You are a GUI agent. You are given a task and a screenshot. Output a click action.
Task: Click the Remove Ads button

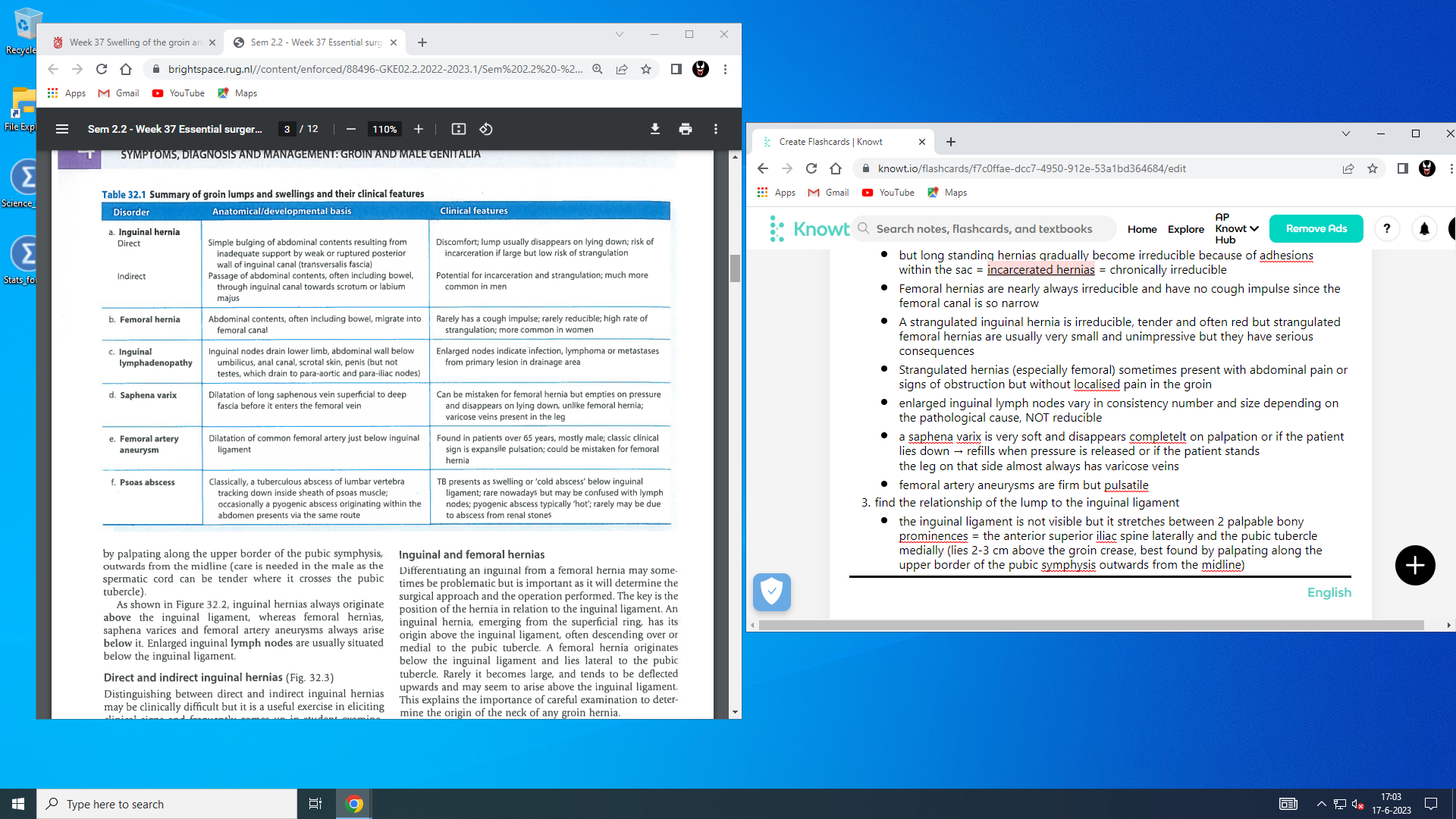1316,228
